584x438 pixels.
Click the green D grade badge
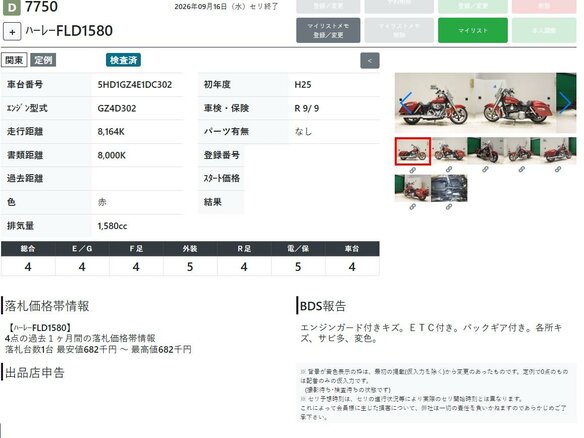12,8
